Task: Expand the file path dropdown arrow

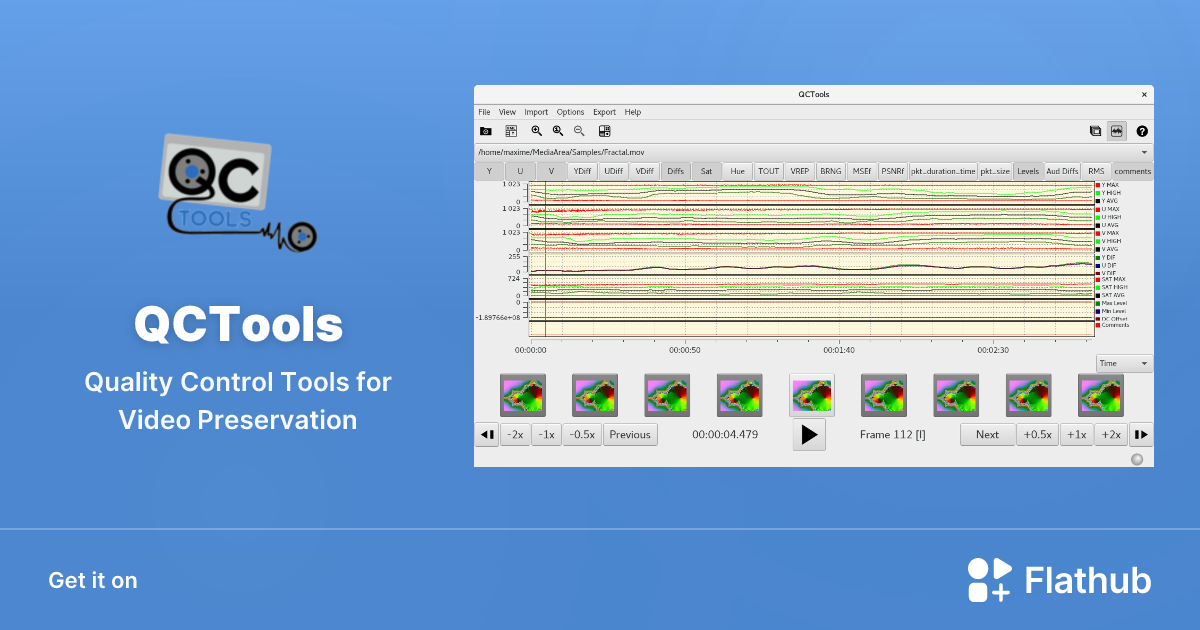Action: click(1145, 152)
